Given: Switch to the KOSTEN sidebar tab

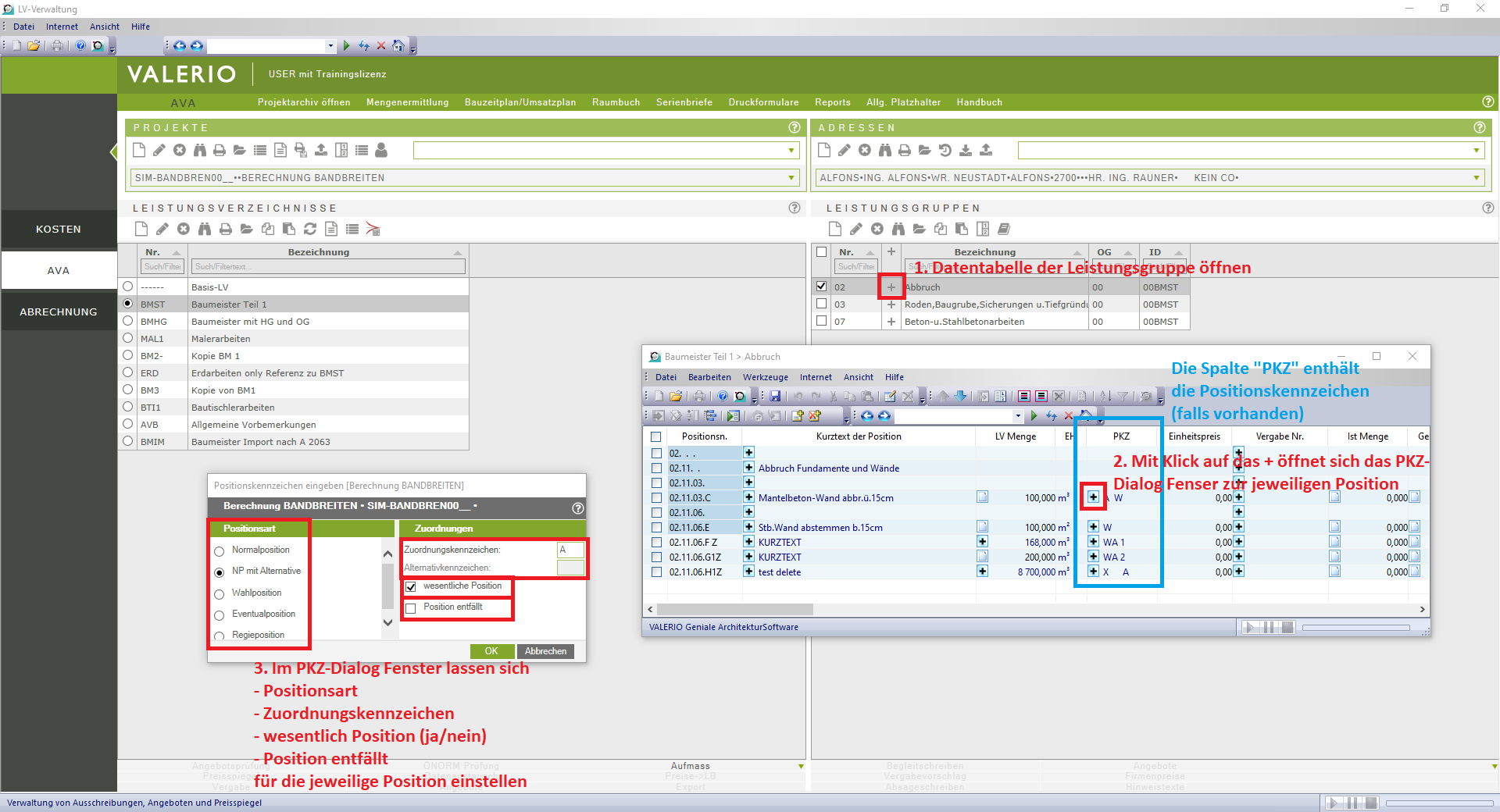Looking at the screenshot, I should 59,230.
